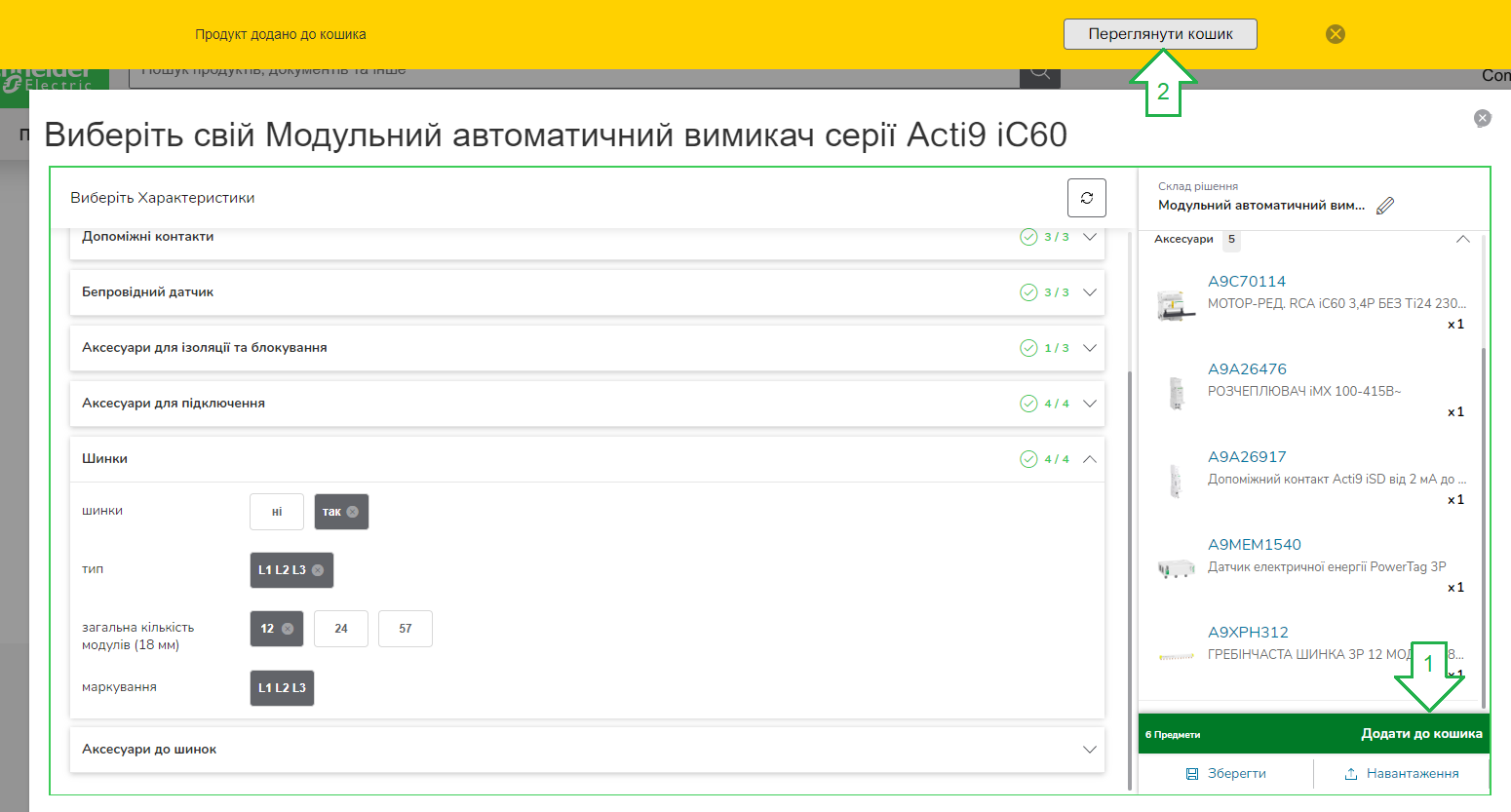Click the A9MEM1540 PowerTag sensor thumbnail
Image resolution: width=1511 pixels, height=812 pixels.
[1176, 567]
